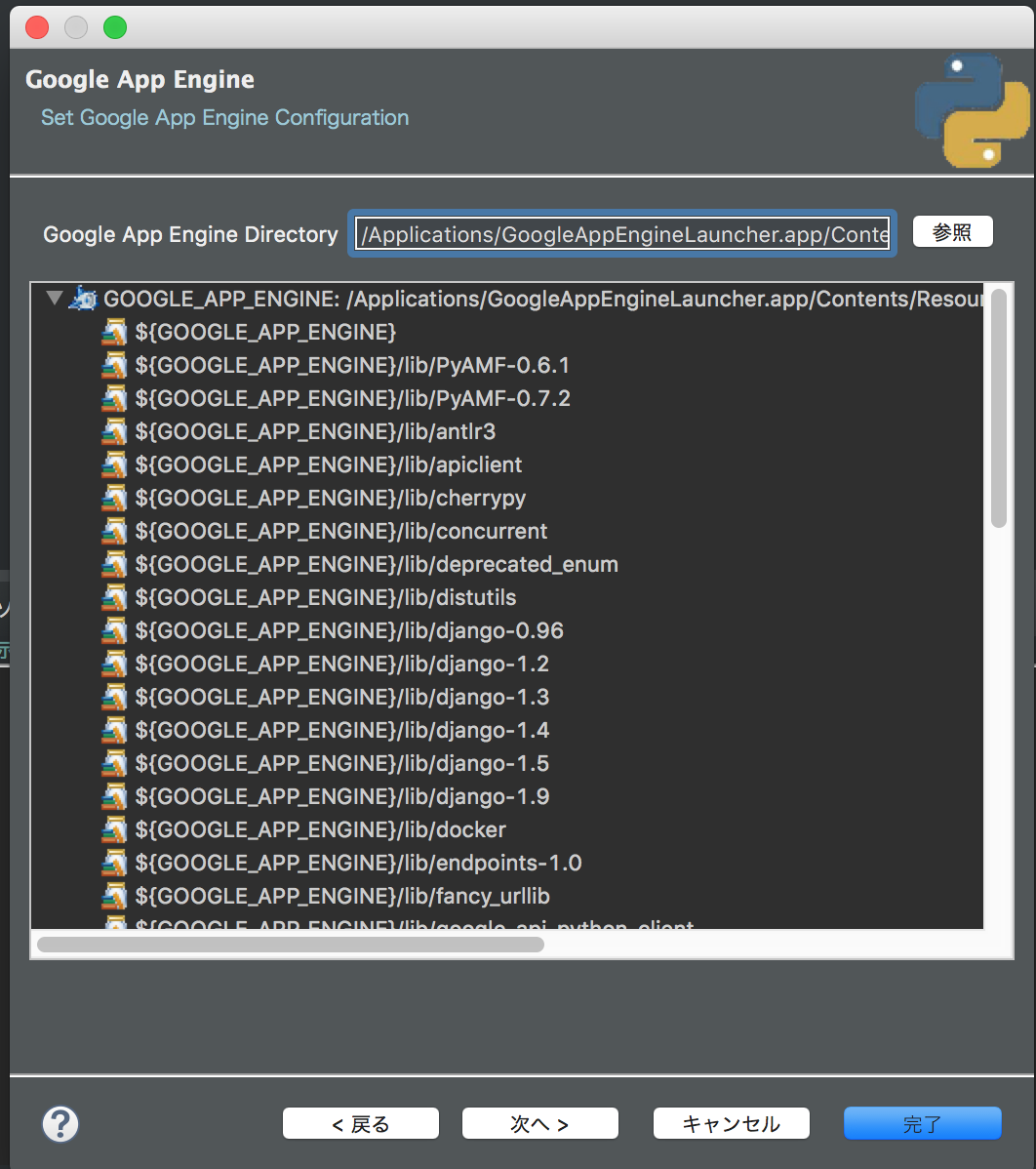1036x1169 pixels.
Task: Click the GOOGLE_APP_ENGINE root node icon
Action: pos(84,299)
